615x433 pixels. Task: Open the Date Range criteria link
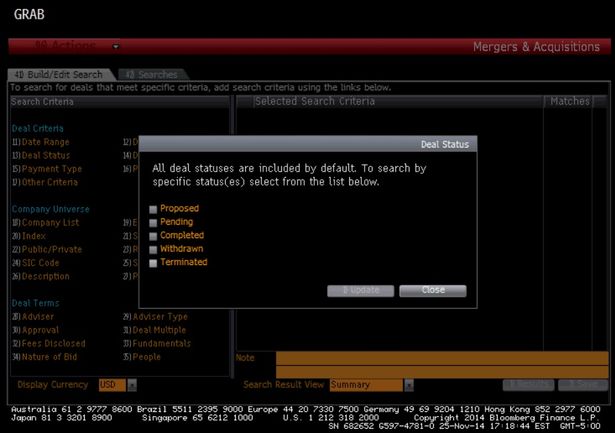coord(45,142)
